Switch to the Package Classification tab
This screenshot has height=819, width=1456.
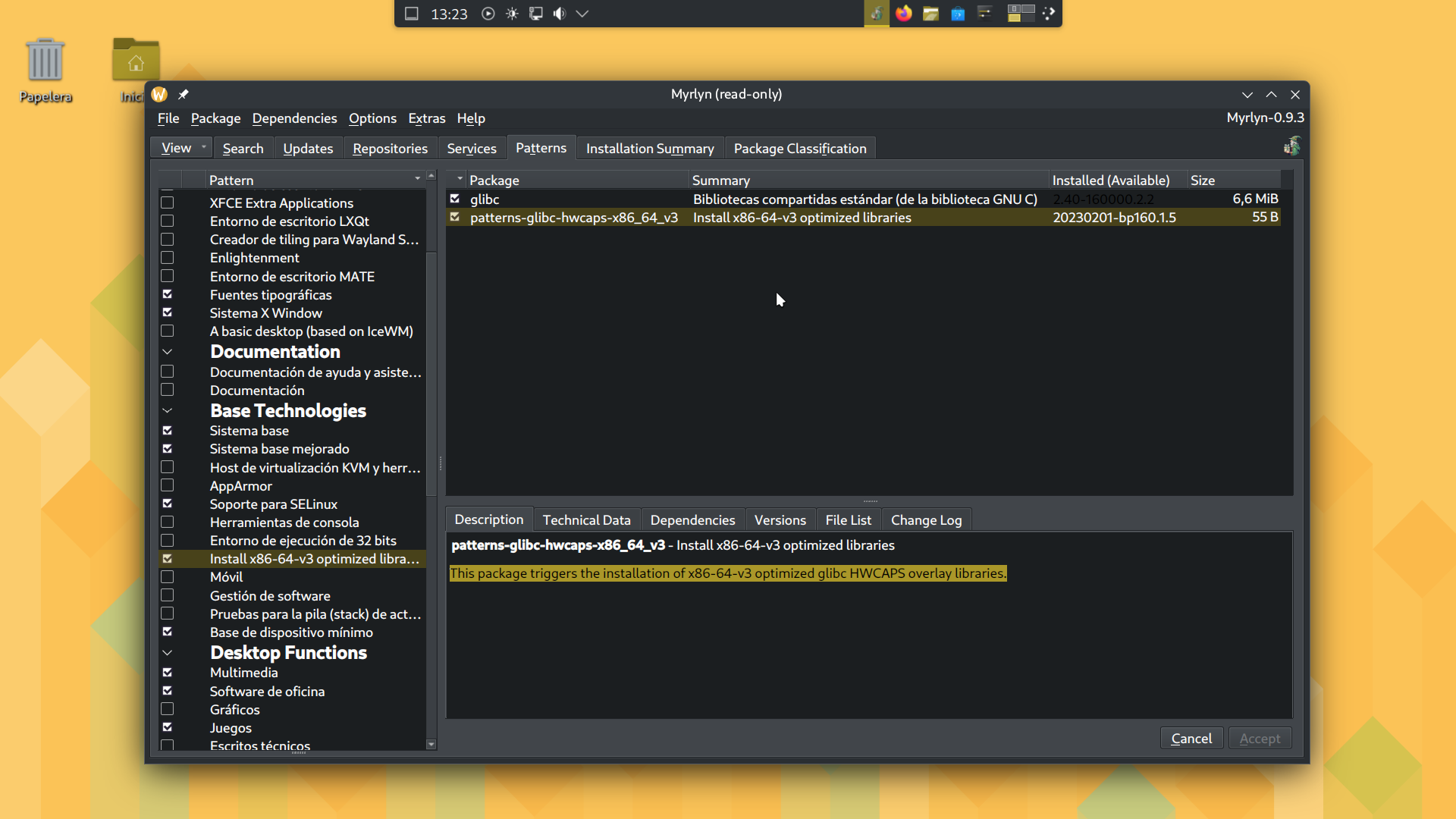click(x=800, y=149)
